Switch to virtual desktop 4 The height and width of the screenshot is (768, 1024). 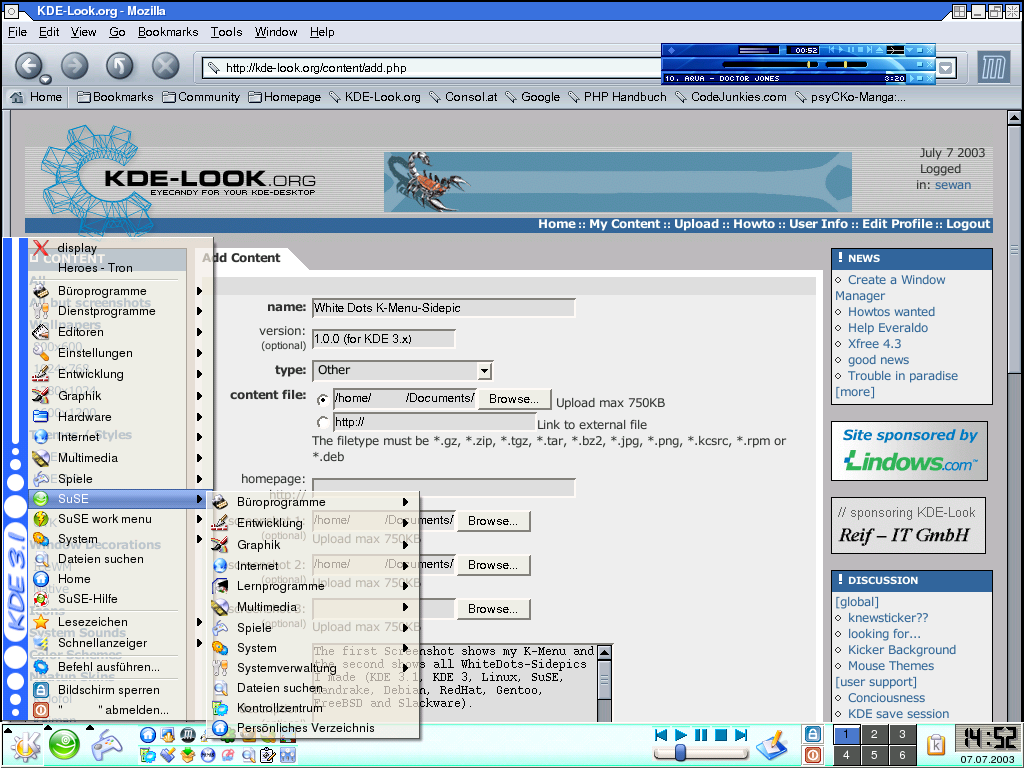[846, 755]
